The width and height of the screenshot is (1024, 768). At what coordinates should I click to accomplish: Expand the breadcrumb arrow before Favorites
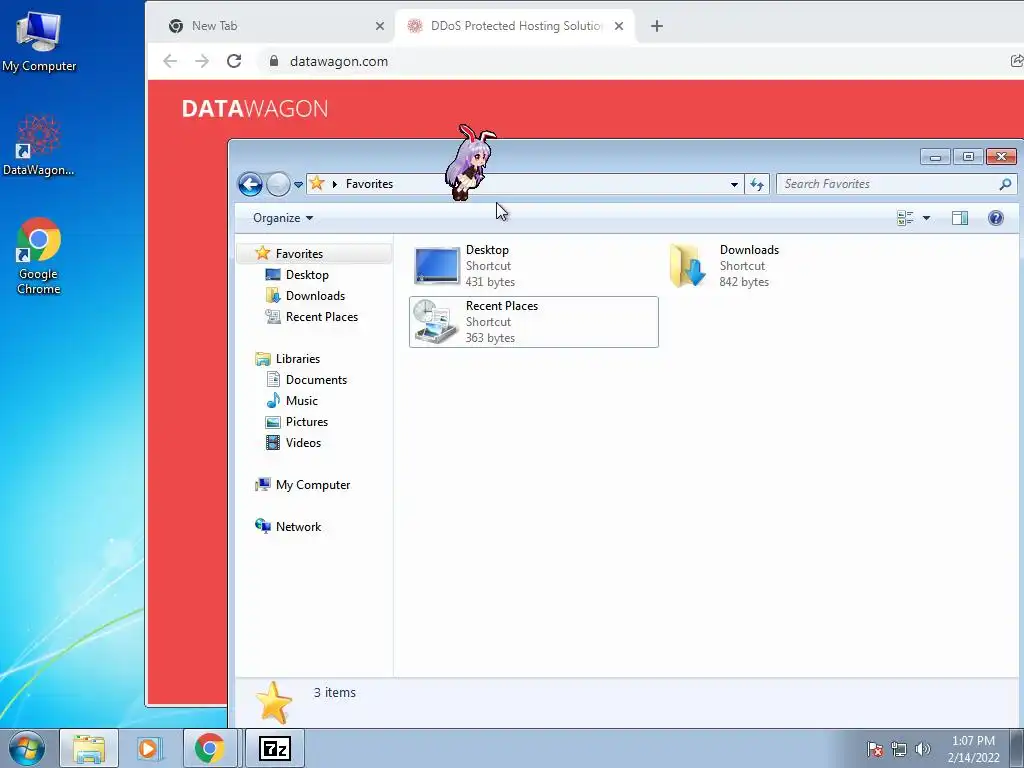(x=334, y=184)
